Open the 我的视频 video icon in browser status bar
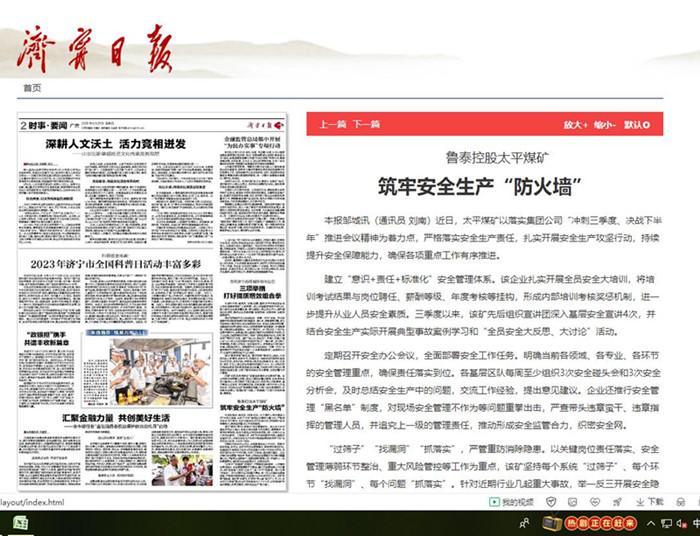 [x=511, y=502]
